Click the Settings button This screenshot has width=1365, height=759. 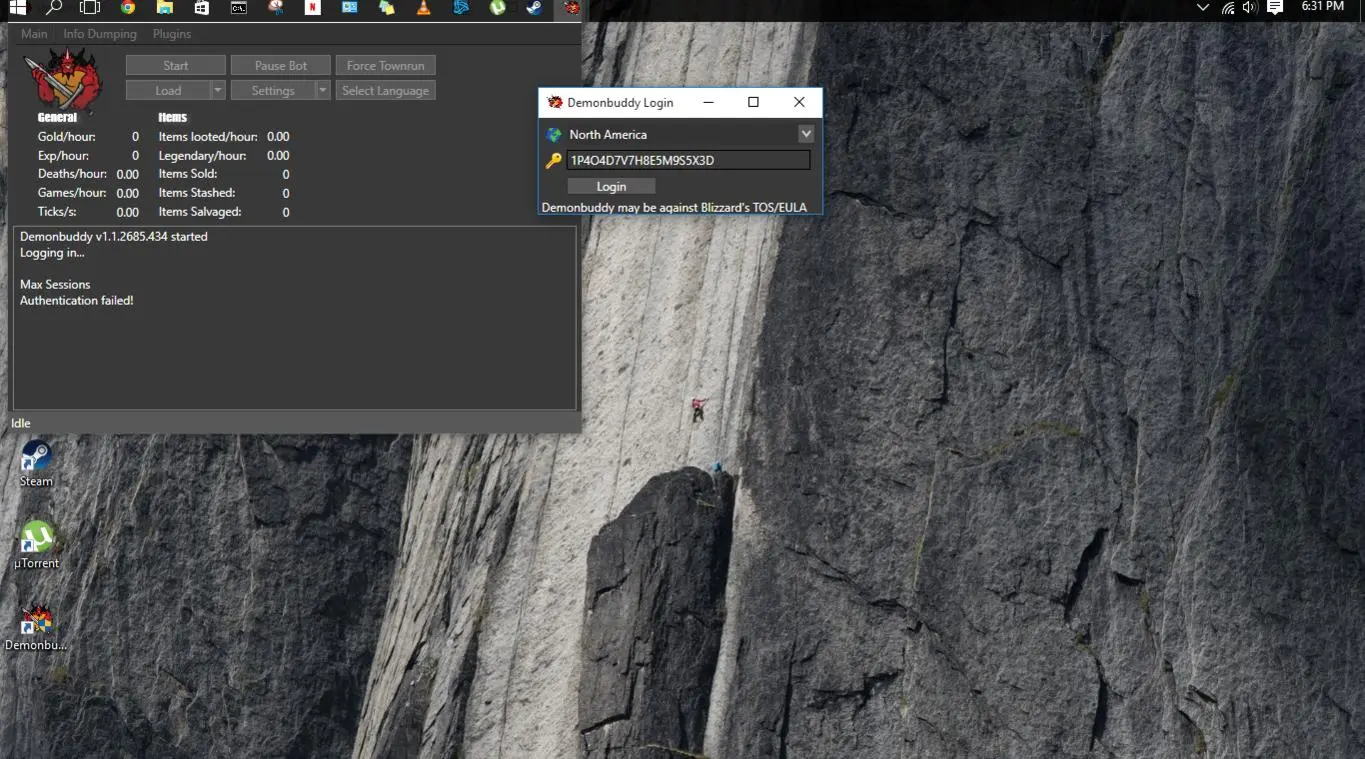273,90
